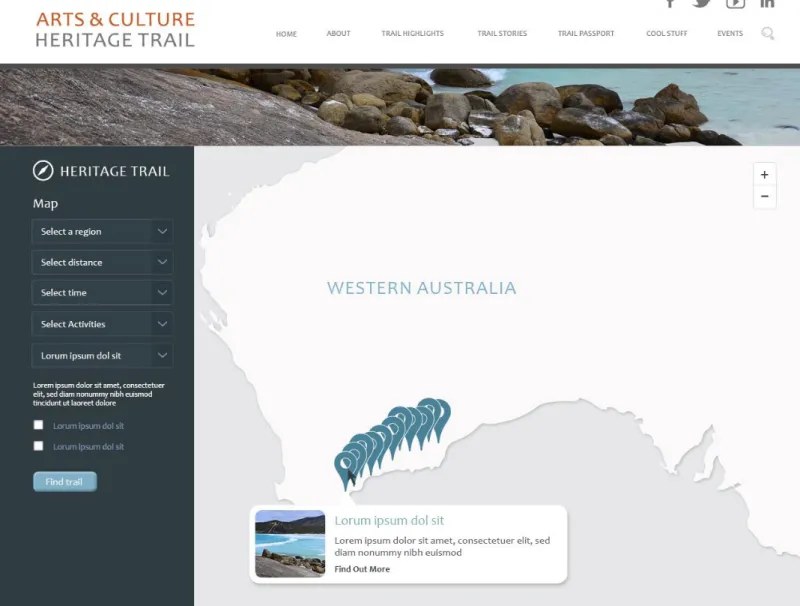This screenshot has width=800, height=606.
Task: Click the rocky coastline banner image
Action: coord(400,107)
